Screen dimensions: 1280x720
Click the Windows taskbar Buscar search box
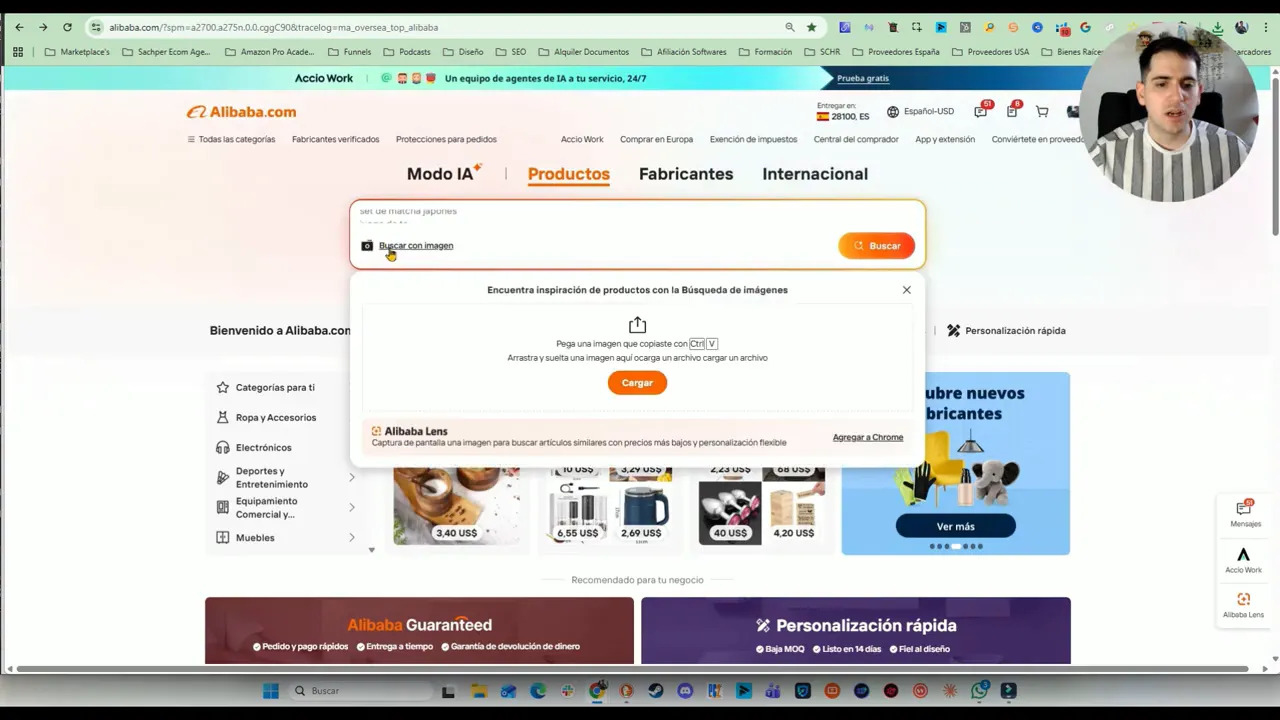click(363, 691)
